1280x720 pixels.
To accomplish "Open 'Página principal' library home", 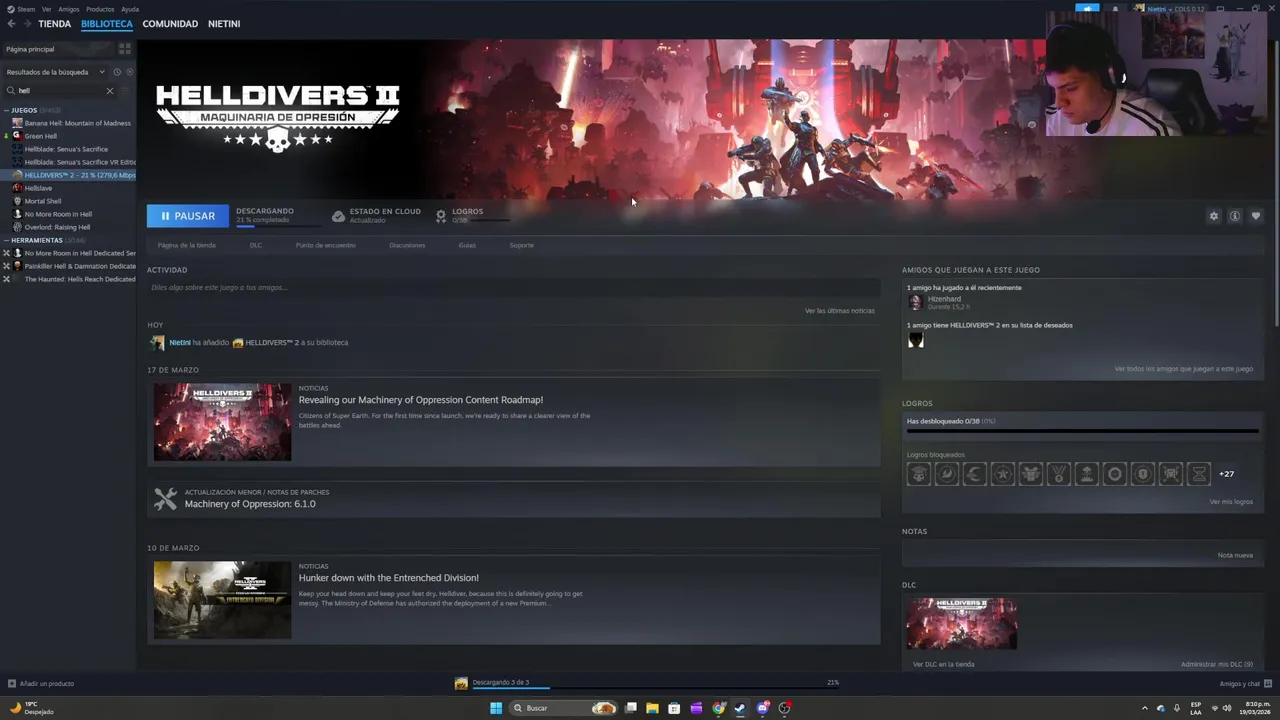I will (x=58, y=49).
